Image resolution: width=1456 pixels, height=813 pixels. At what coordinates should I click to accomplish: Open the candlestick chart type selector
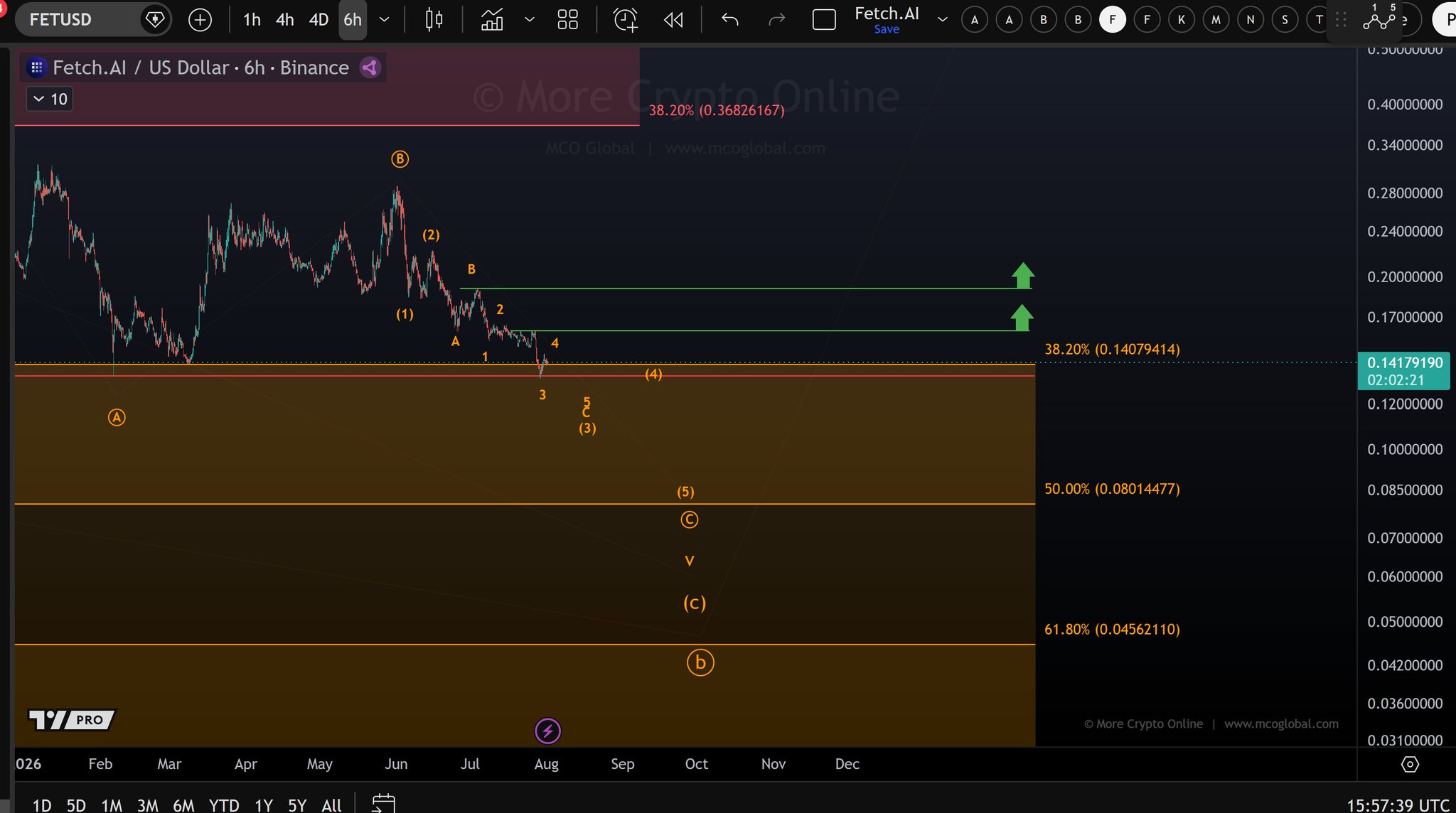tap(434, 19)
